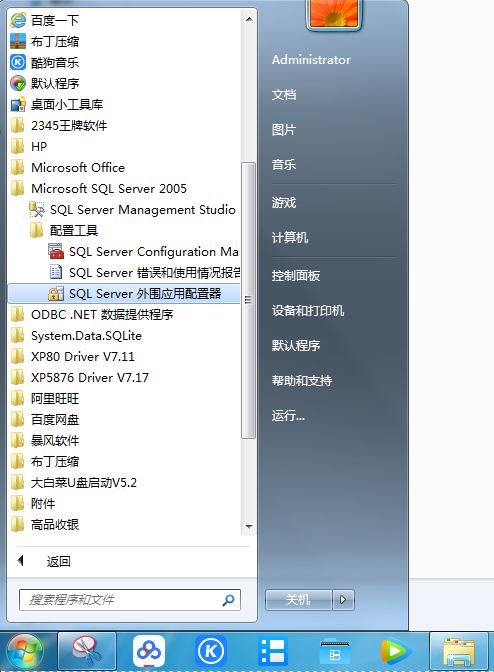Click the scrollbar down arrow in programs list
Viewport: 494px width, 672px height.
point(249,526)
